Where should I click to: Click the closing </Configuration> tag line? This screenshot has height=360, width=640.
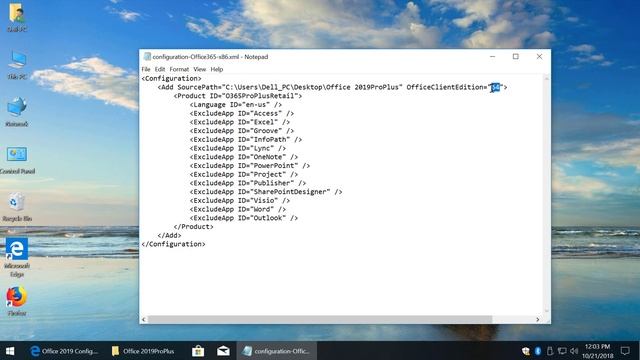click(173, 244)
